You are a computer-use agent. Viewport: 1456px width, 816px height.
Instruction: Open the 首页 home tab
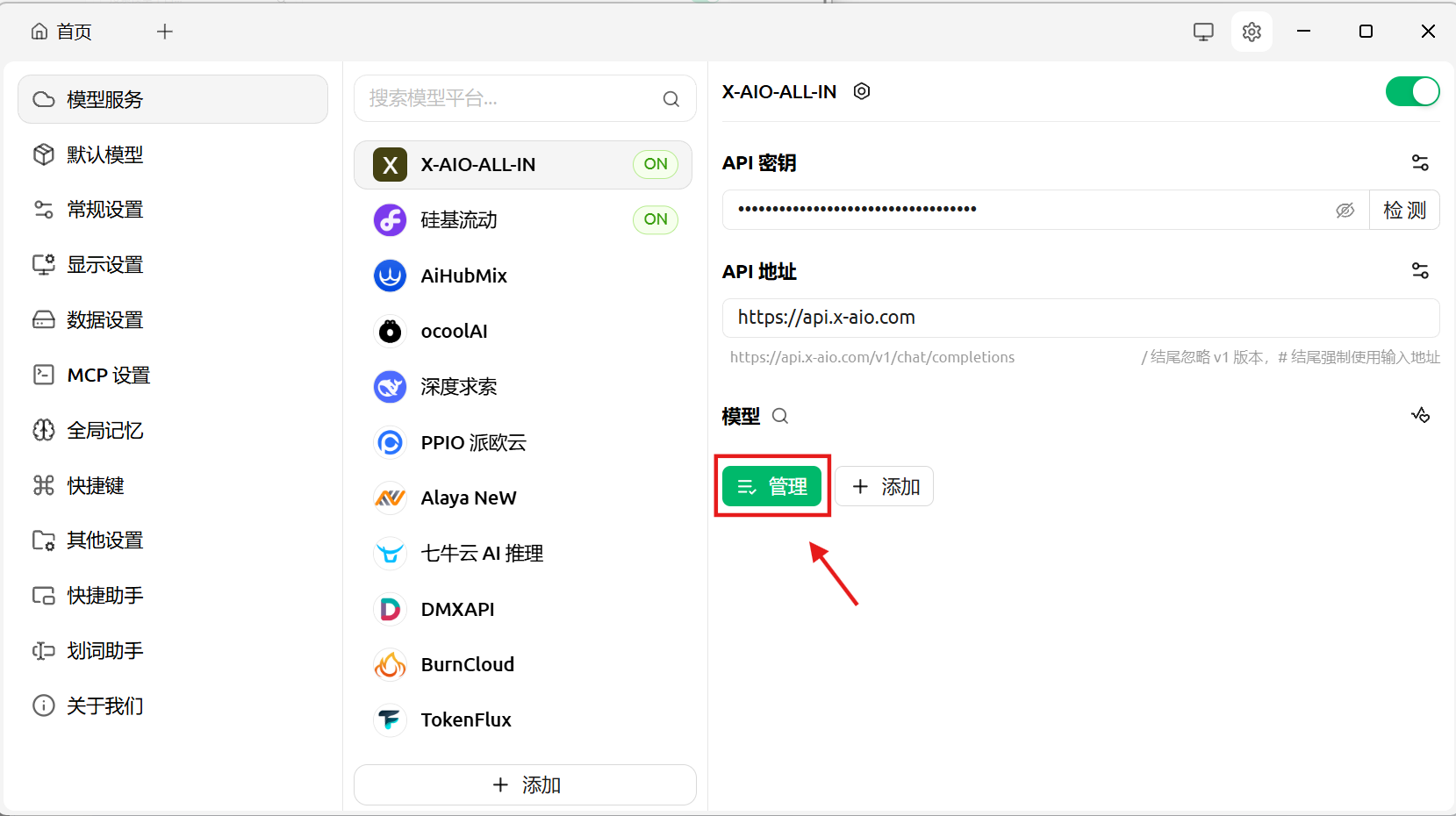click(61, 32)
